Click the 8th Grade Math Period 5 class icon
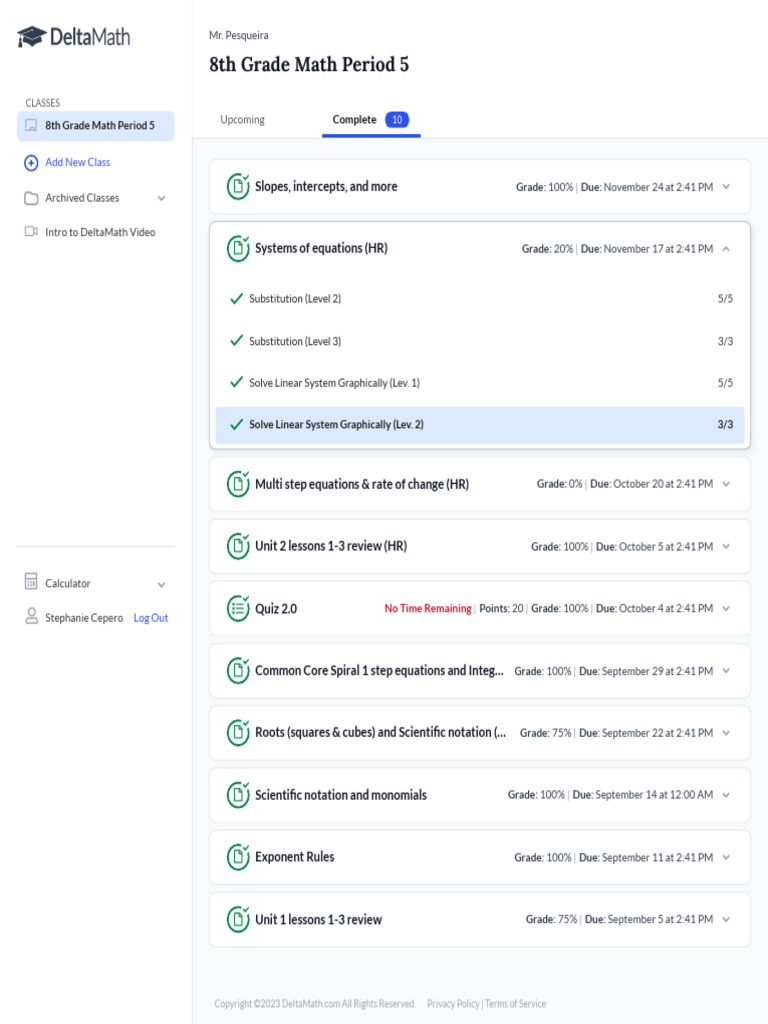768x1024 pixels. [x=31, y=126]
